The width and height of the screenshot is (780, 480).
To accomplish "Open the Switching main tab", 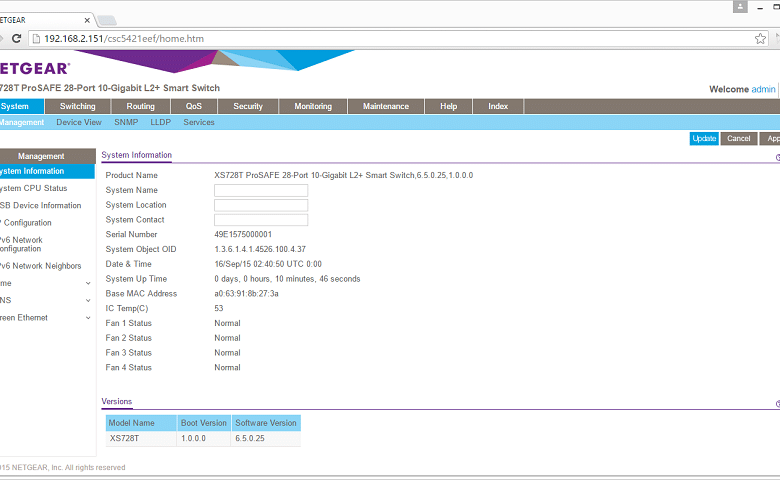I will coord(78,106).
